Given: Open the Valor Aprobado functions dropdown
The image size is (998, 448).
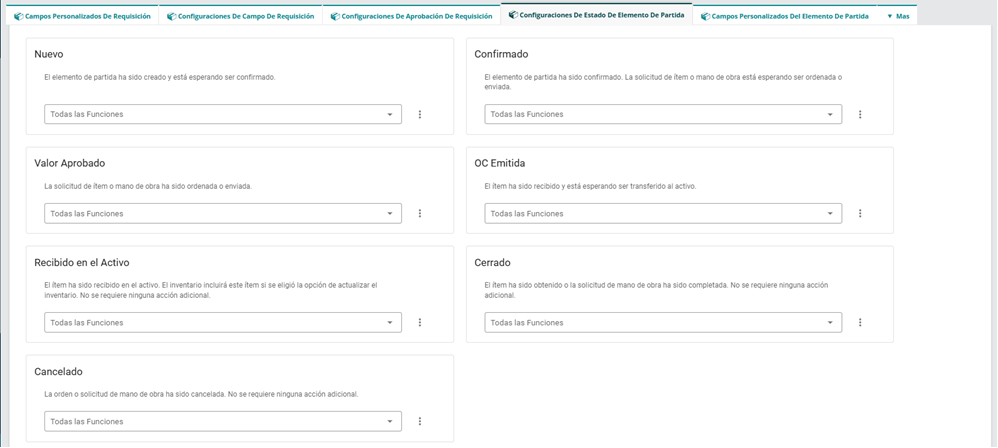Looking at the screenshot, I should click(x=223, y=214).
